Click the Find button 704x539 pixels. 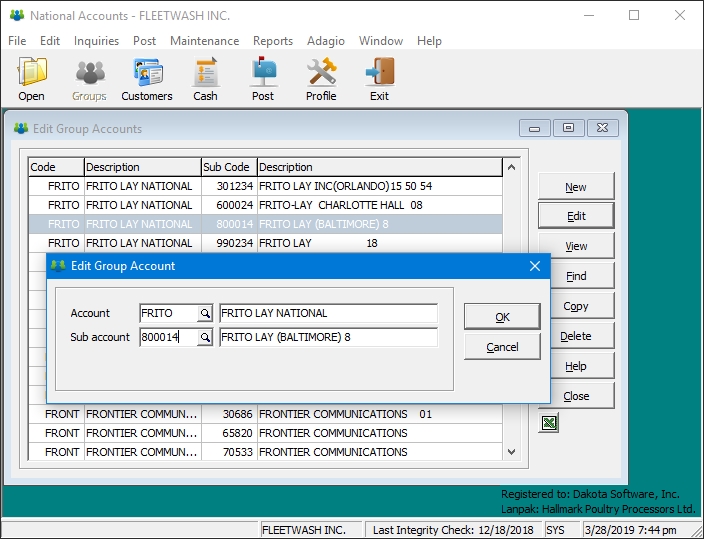(581, 276)
